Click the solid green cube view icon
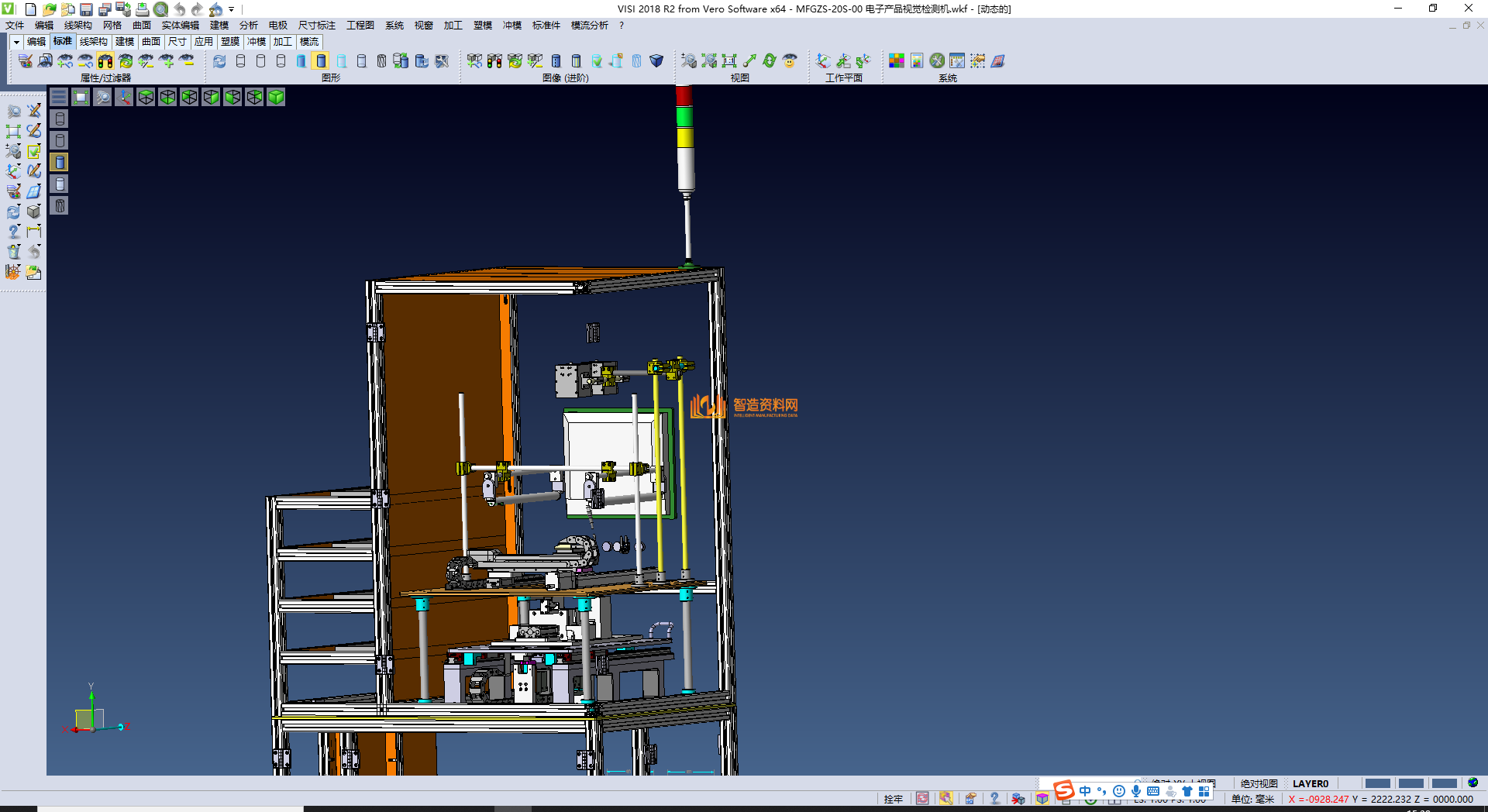This screenshot has width=1488, height=812. click(276, 97)
